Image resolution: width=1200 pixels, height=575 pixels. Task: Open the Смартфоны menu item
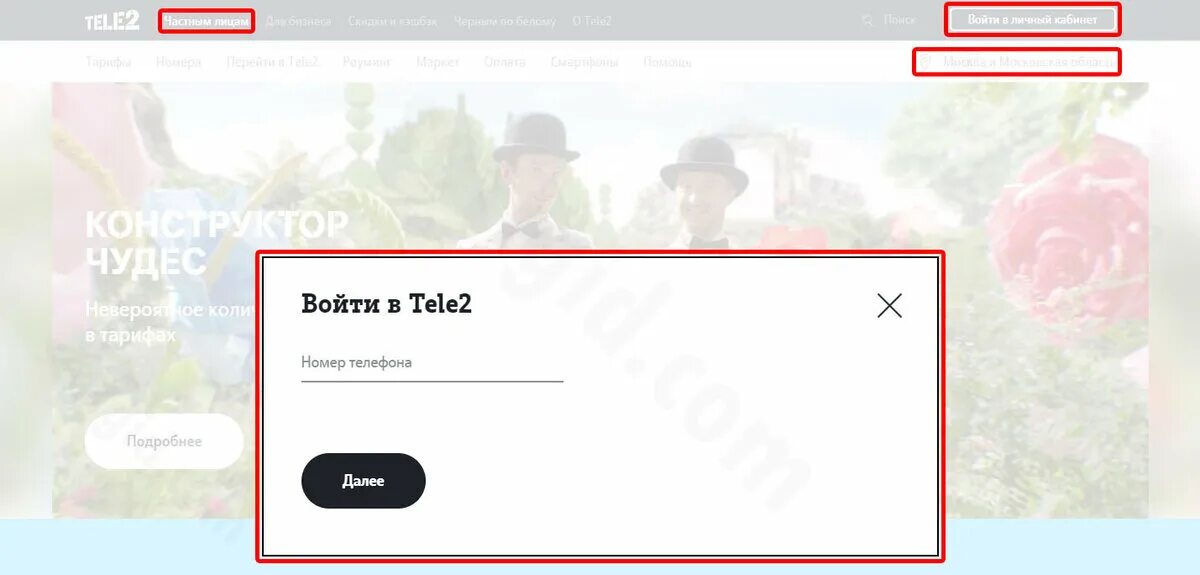pyautogui.click(x=584, y=62)
